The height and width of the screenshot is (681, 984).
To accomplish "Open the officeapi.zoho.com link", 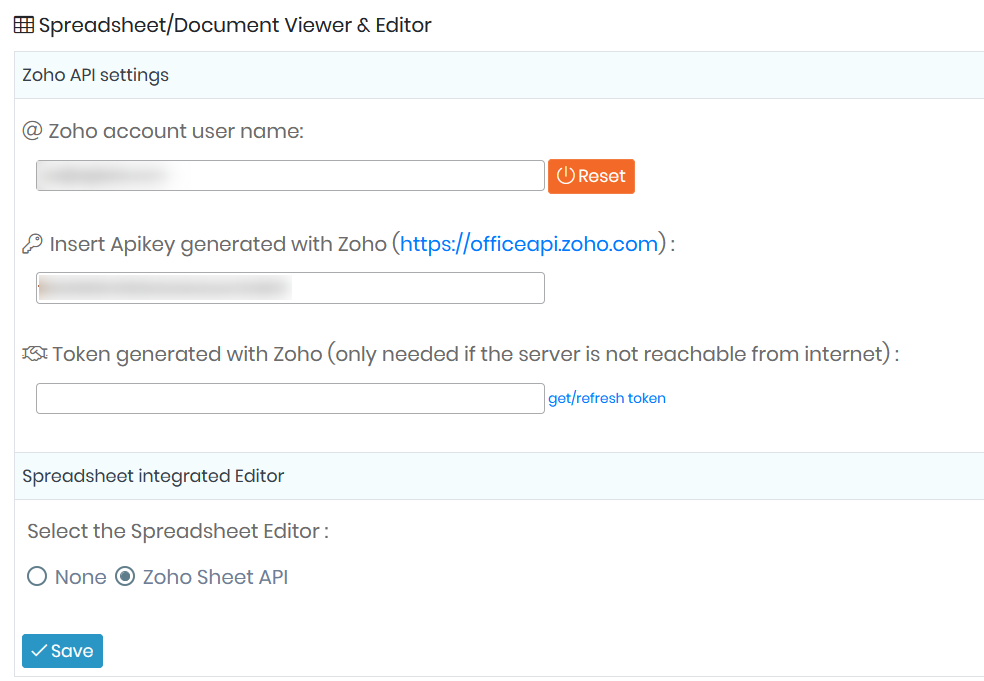I will click(x=529, y=244).
